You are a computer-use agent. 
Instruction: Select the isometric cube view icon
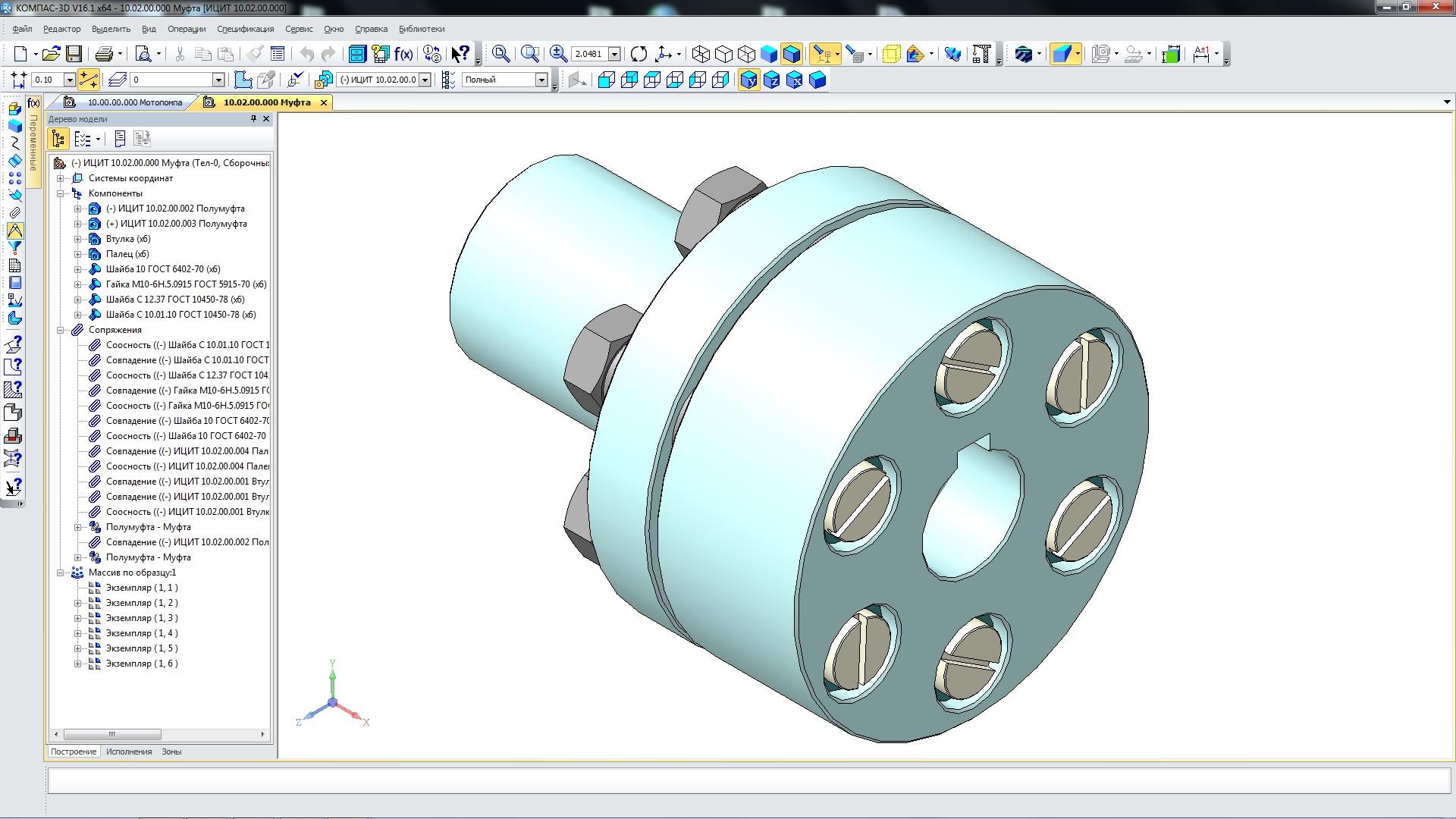[x=817, y=80]
